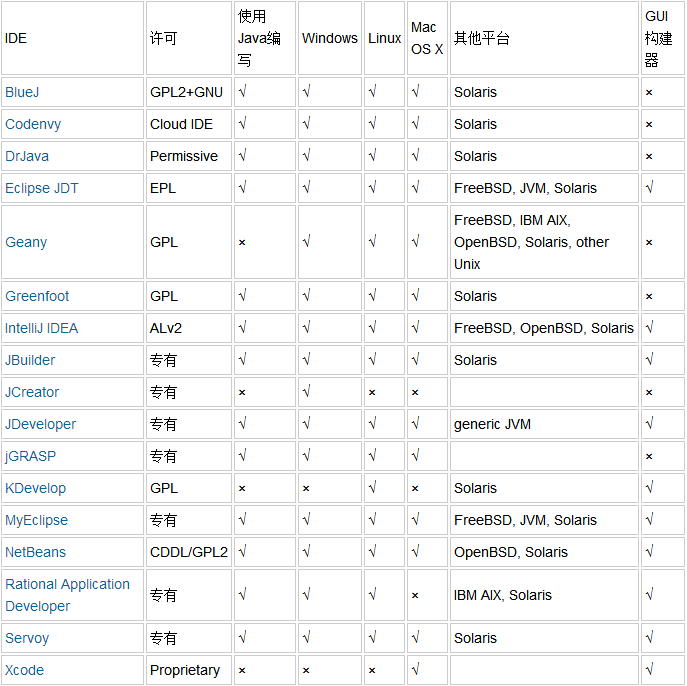The image size is (687, 686).
Task: Select KDevelop's GPL license cell
Action: pos(189,488)
